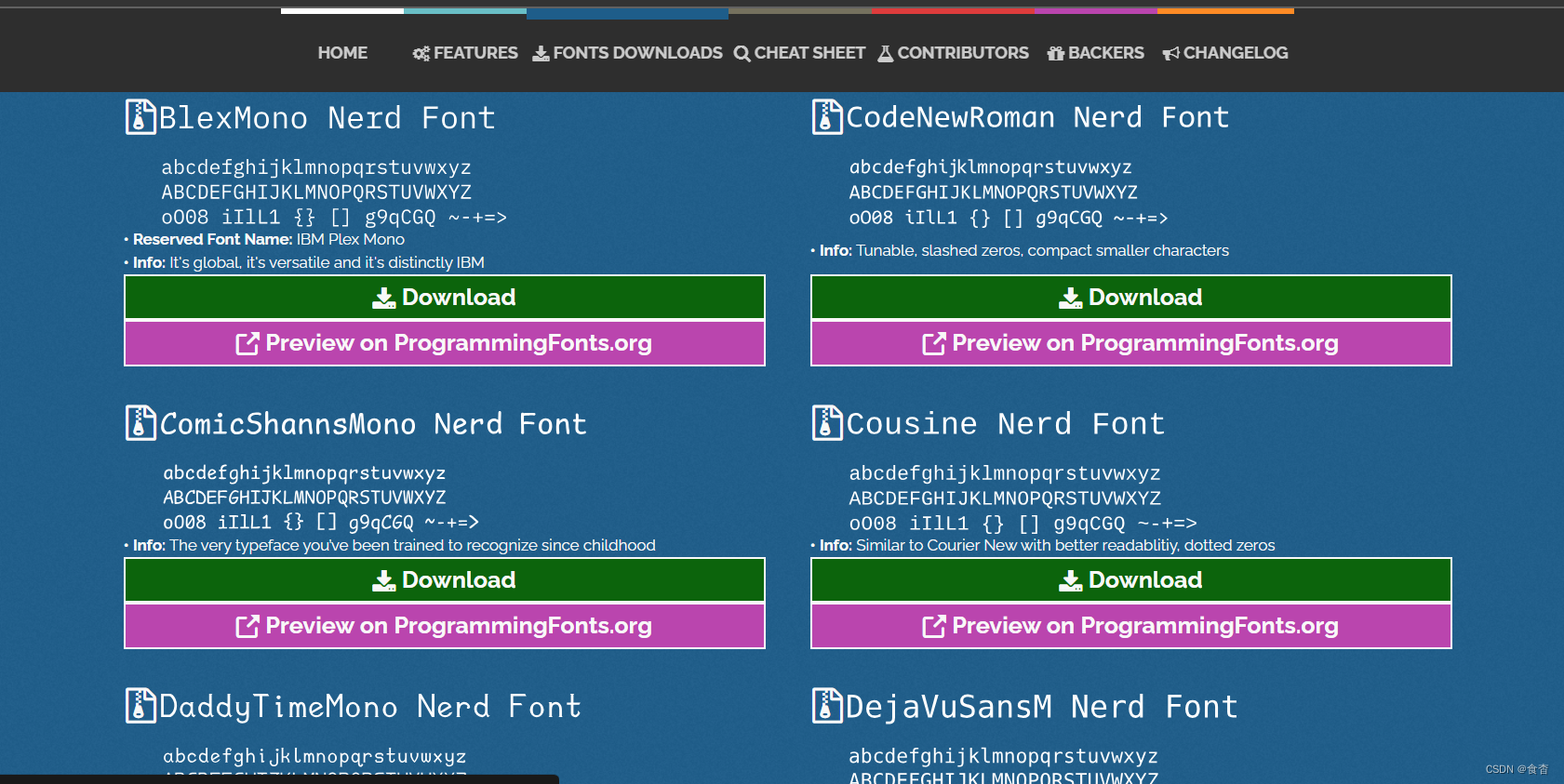Click the external-link icon in BlexMono's Preview button
Viewport: 1564px width, 784px height.
point(247,344)
